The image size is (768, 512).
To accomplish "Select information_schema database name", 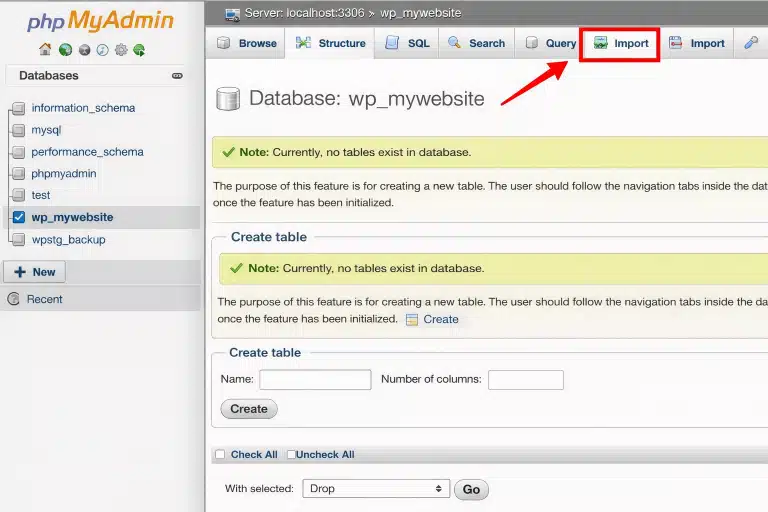I will click(x=83, y=108).
